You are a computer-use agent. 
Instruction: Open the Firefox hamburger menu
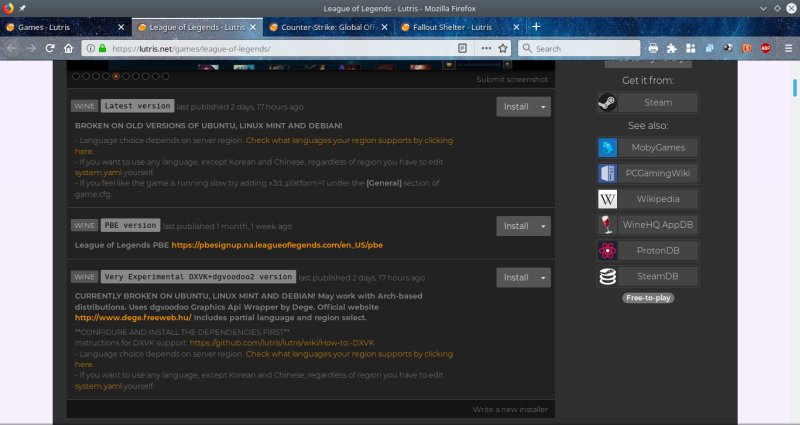point(788,48)
